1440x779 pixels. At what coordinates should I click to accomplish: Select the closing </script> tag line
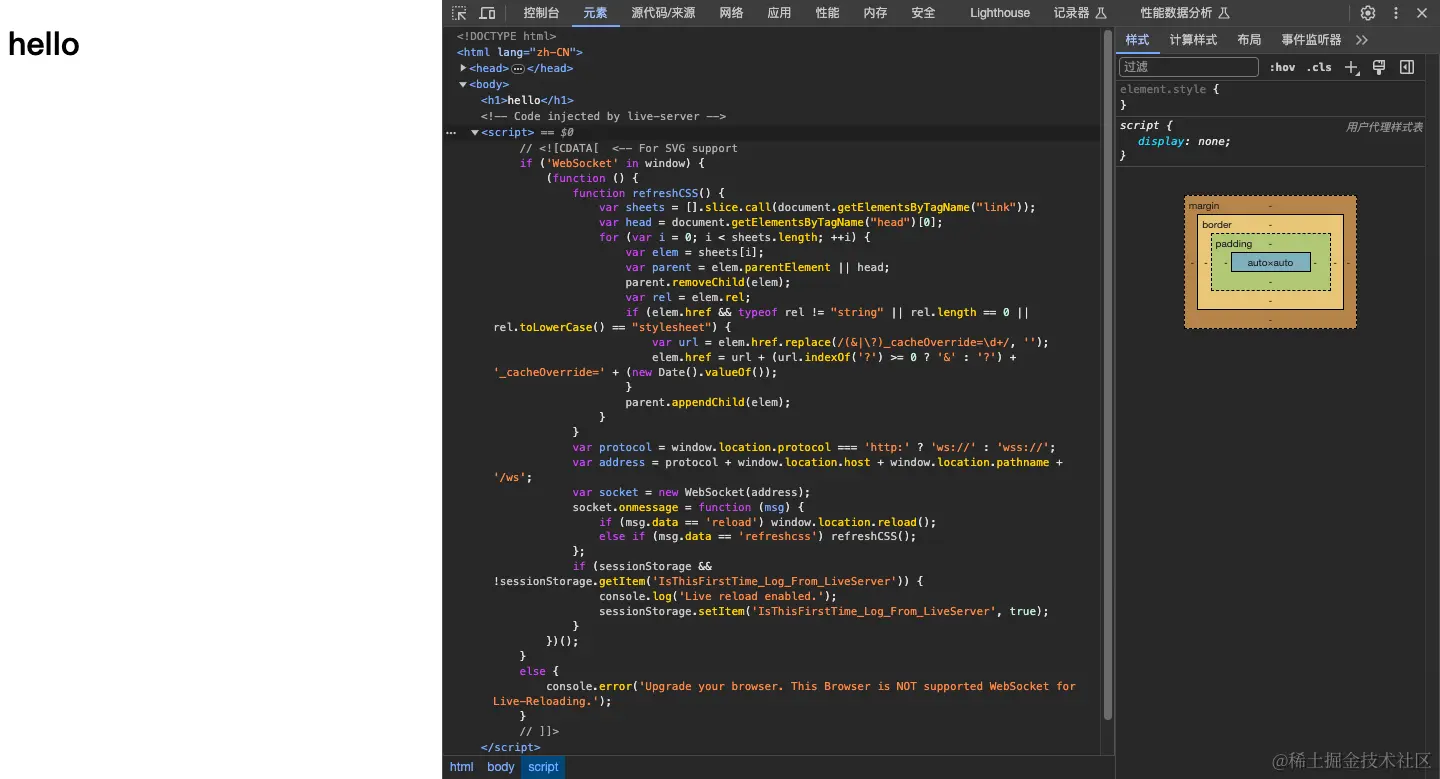pyautogui.click(x=510, y=747)
